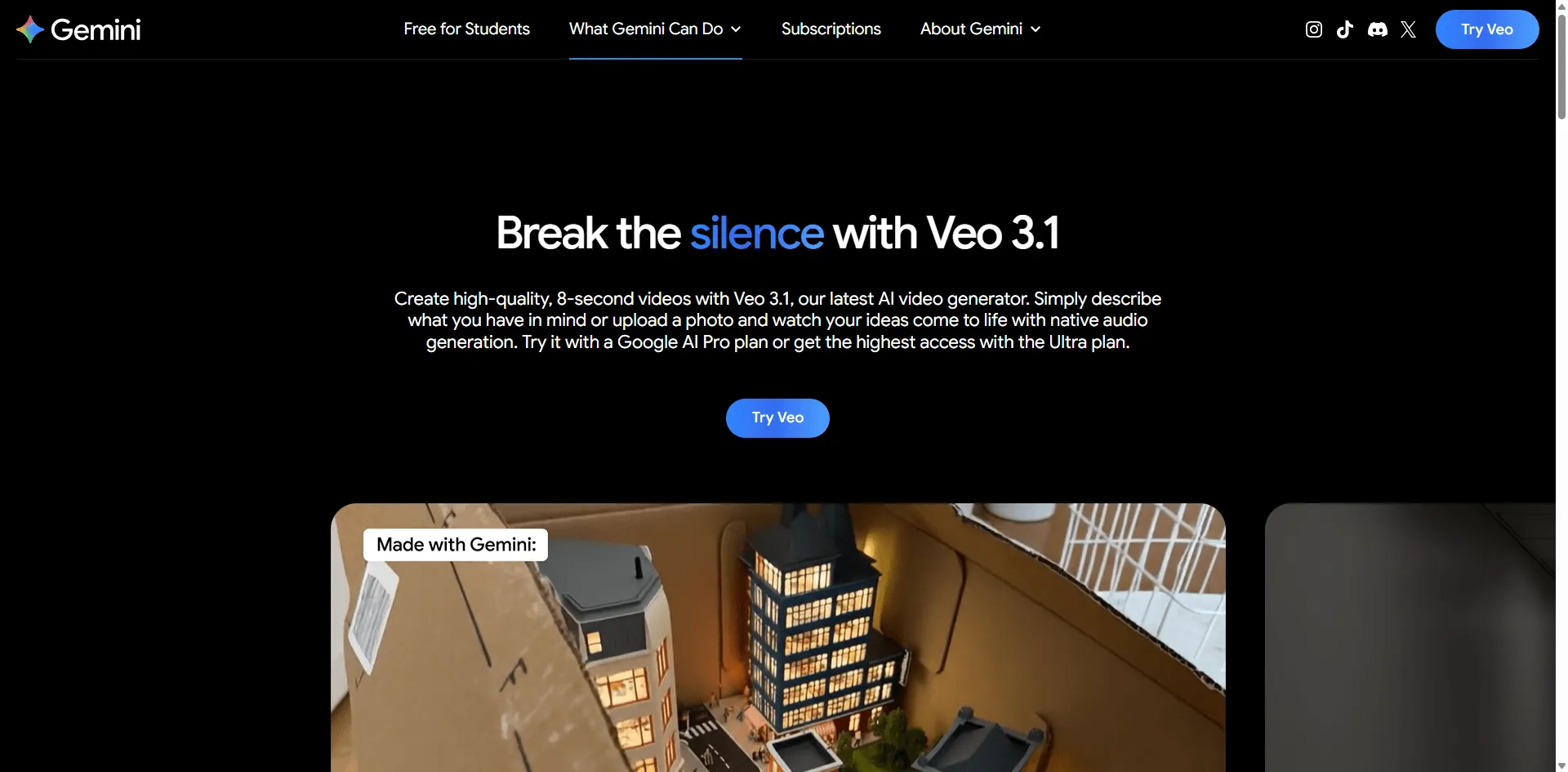This screenshot has width=1568, height=772.
Task: Click the Gemini wordmark in header
Action: click(96, 29)
